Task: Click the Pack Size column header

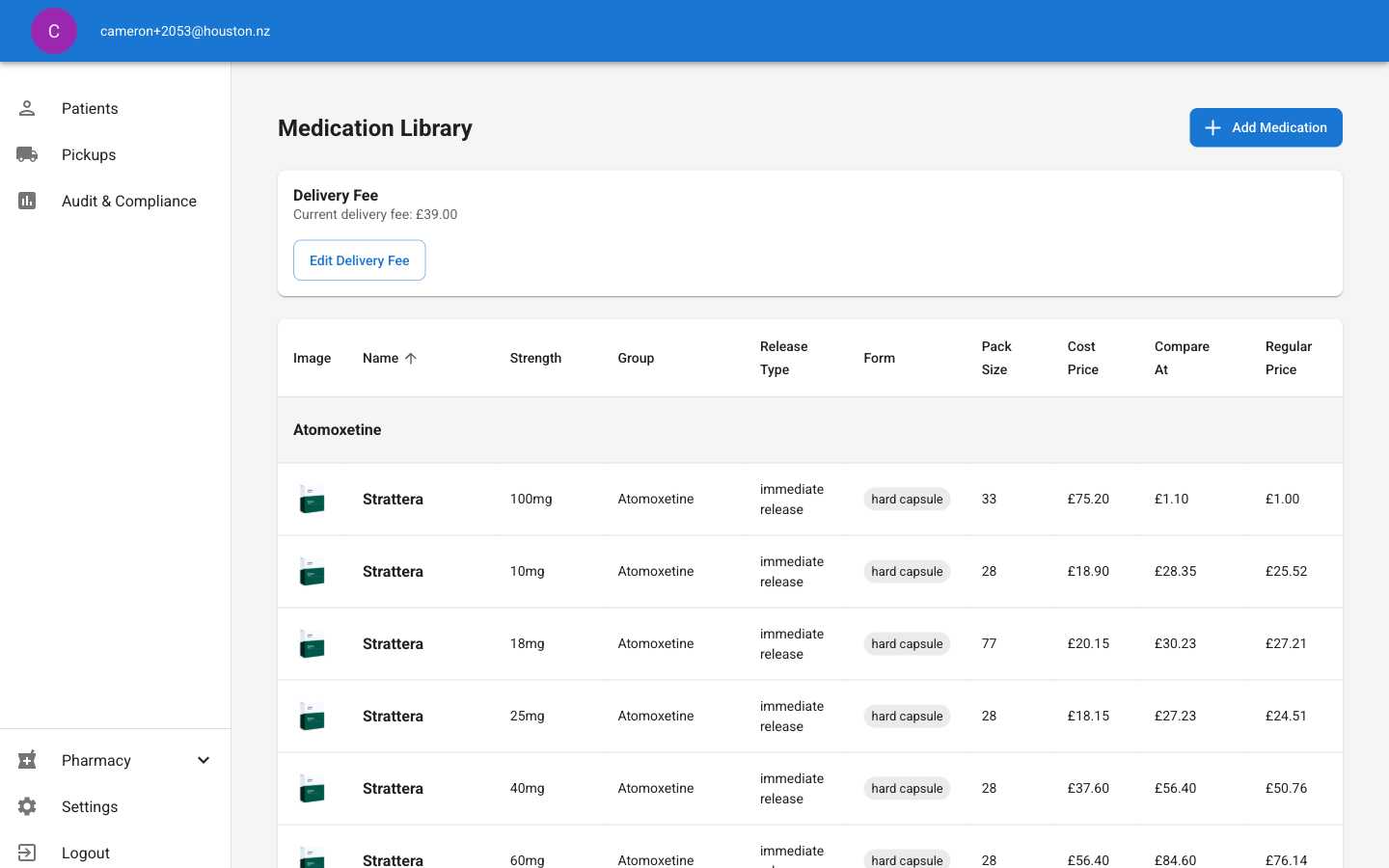Action: tap(996, 358)
